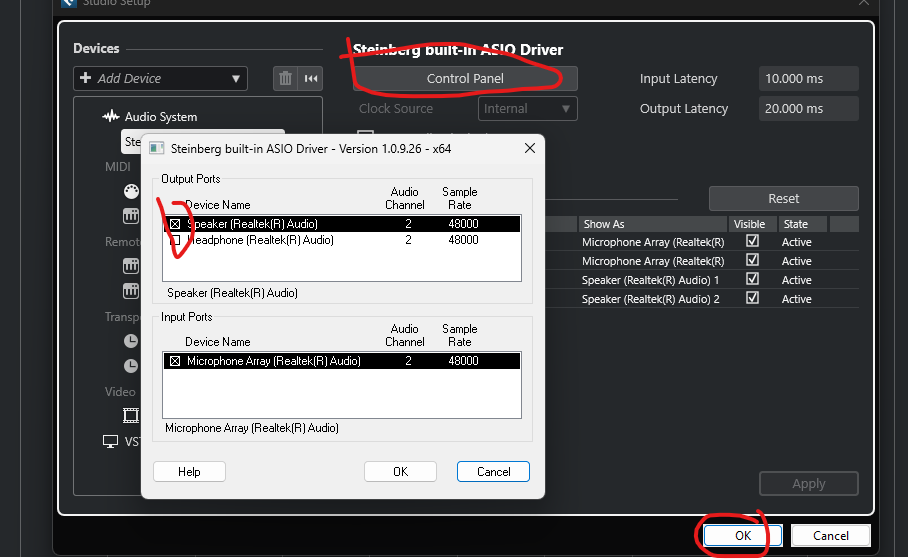Screen dimensions: 908x559
Task: Click the trash icon to remove device
Action: coord(285,78)
